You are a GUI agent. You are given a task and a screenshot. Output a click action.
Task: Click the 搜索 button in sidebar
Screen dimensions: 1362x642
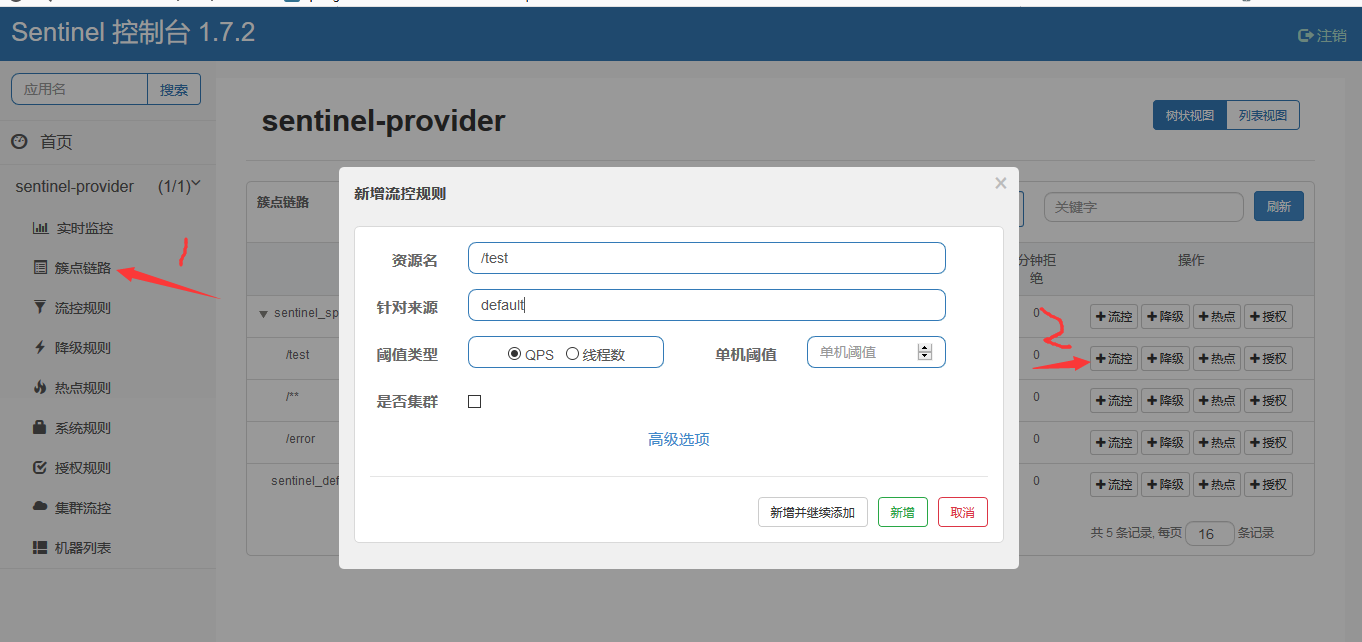pos(174,89)
